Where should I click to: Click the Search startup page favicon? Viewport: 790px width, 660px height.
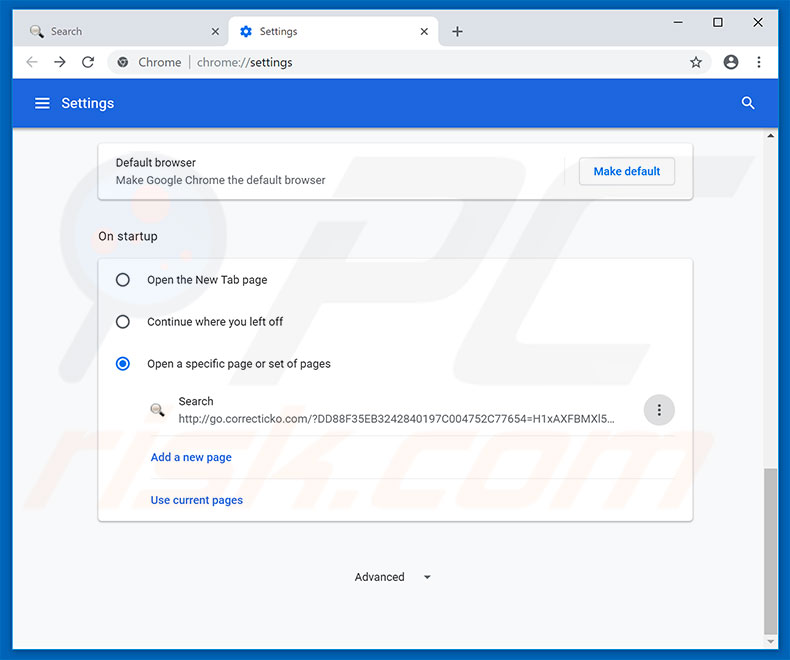158,410
